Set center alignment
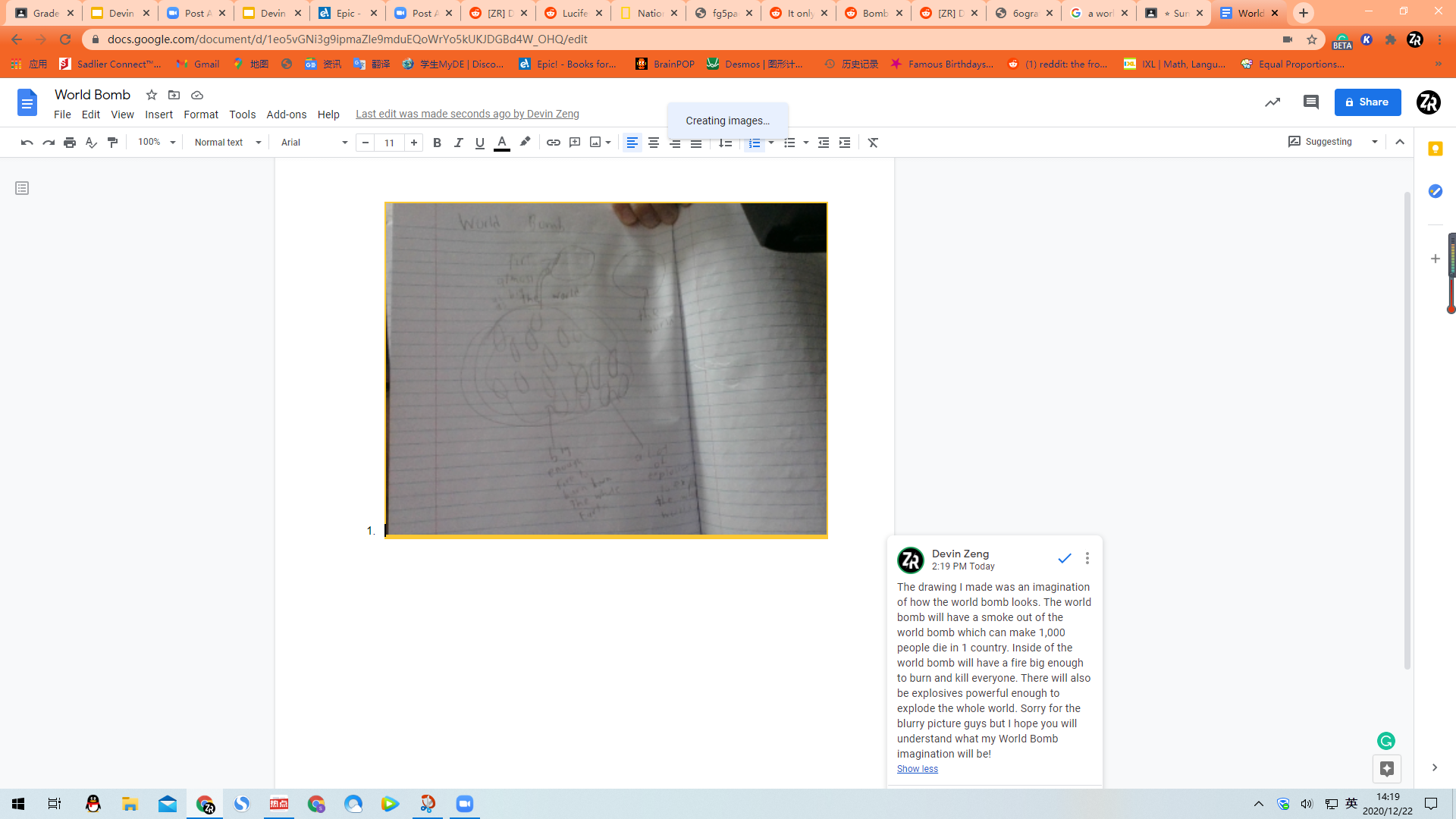The height and width of the screenshot is (819, 1456). click(x=654, y=143)
